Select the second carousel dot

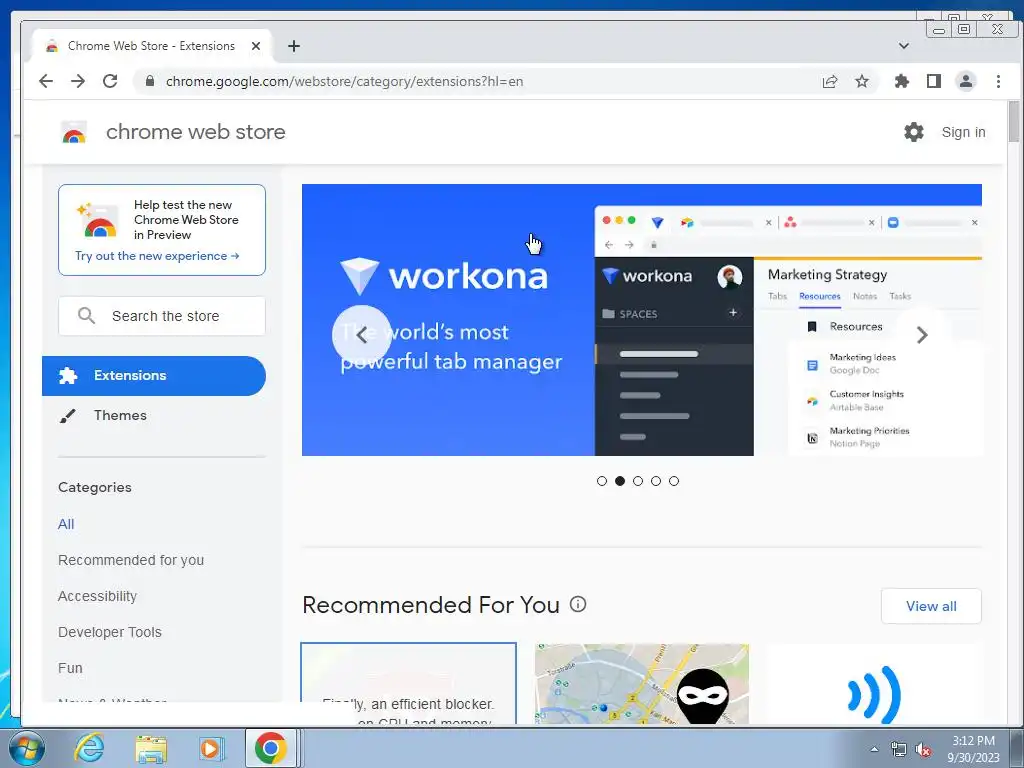[x=620, y=481]
